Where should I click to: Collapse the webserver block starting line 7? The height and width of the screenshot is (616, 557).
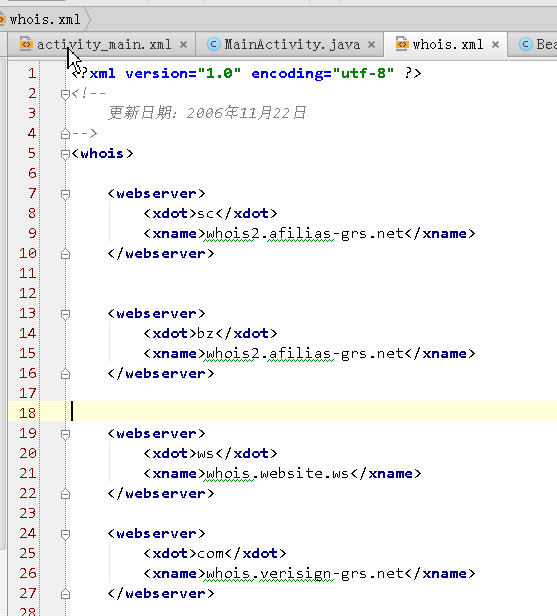point(65,194)
